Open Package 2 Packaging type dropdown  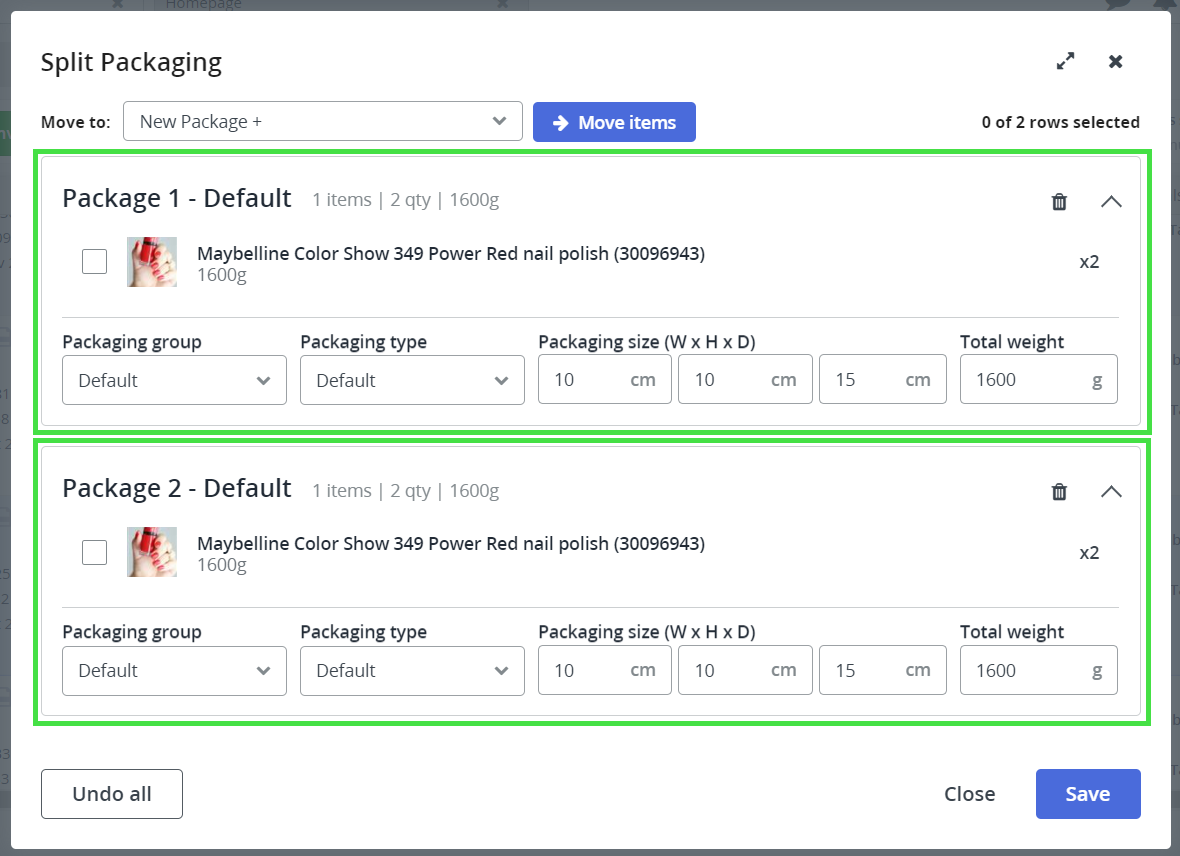click(412, 671)
